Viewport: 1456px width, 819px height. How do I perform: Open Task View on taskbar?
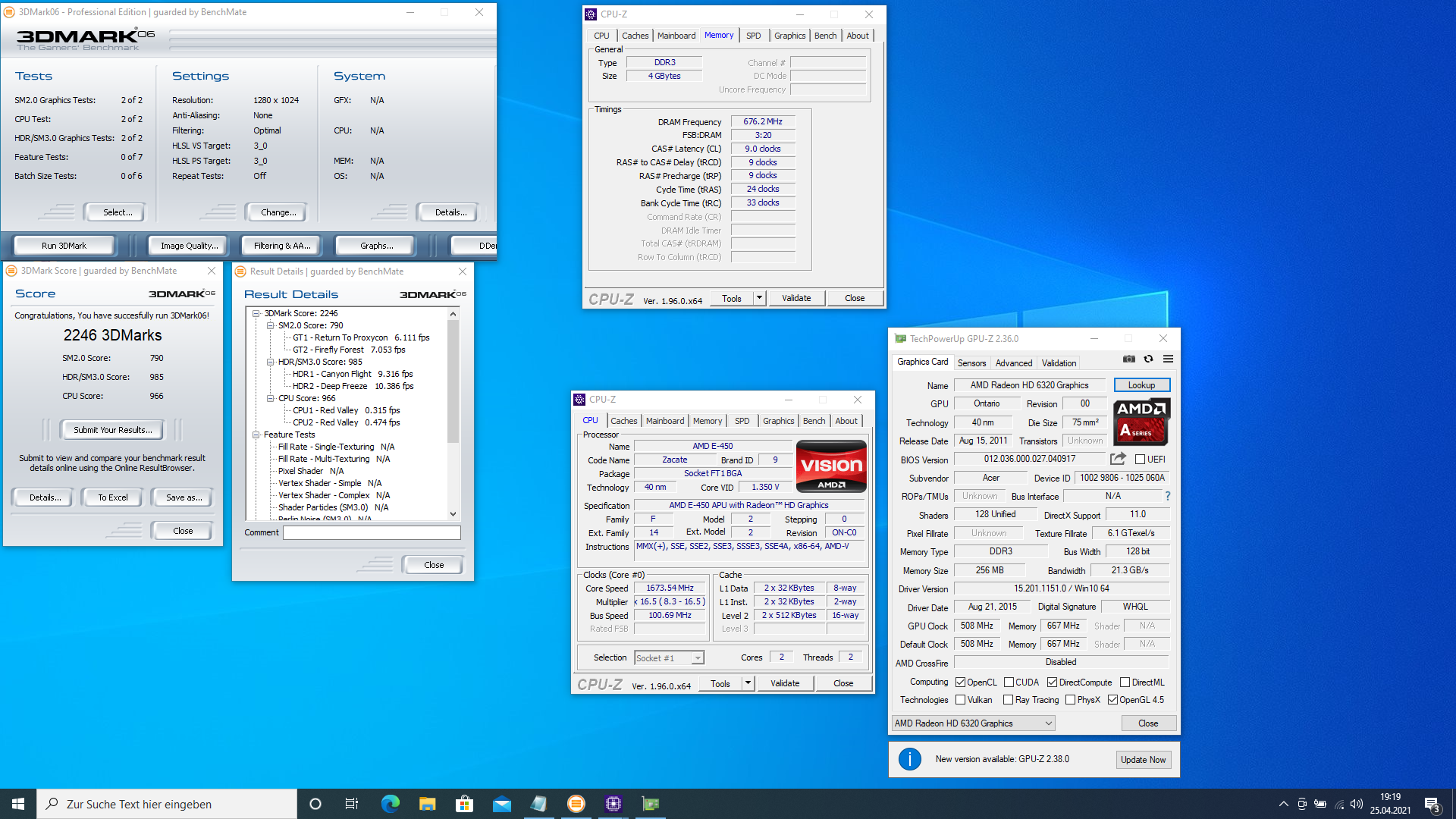pyautogui.click(x=352, y=804)
